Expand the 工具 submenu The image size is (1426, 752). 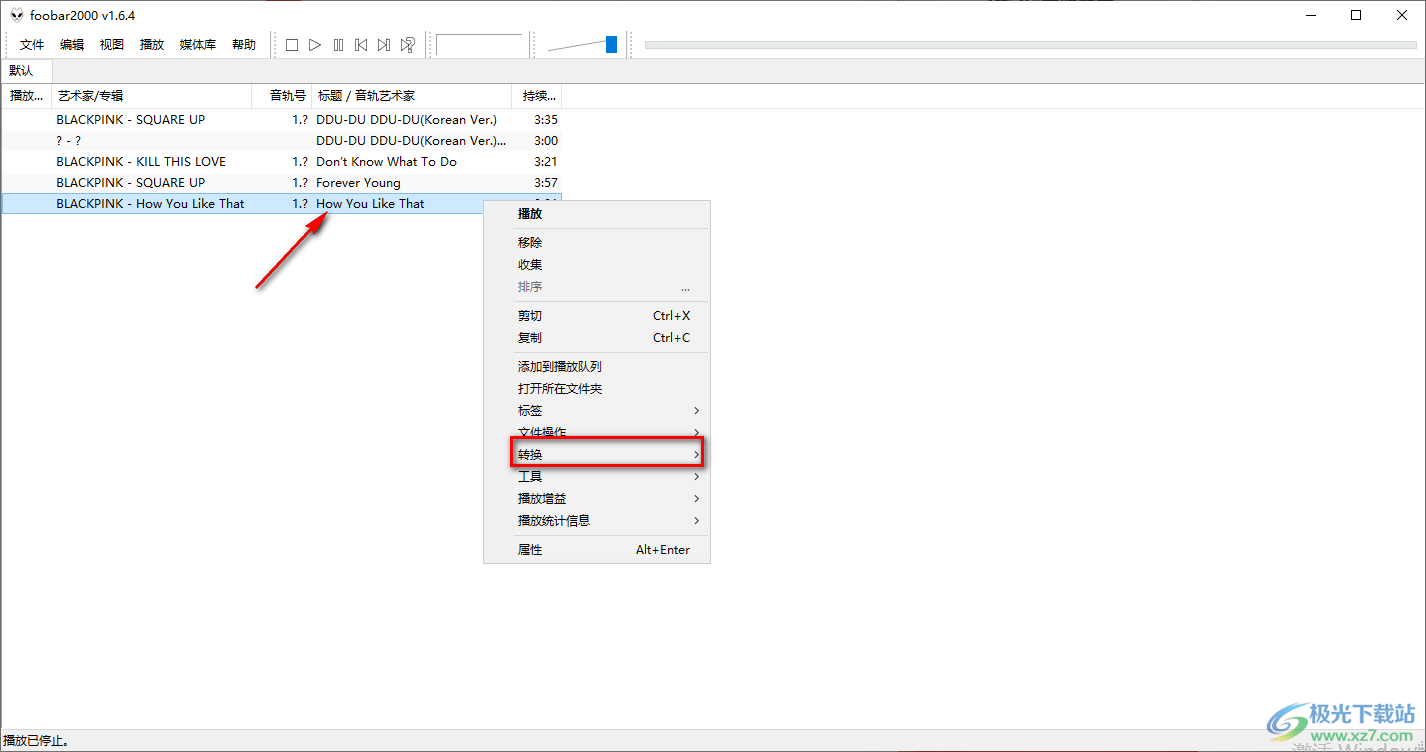point(597,477)
